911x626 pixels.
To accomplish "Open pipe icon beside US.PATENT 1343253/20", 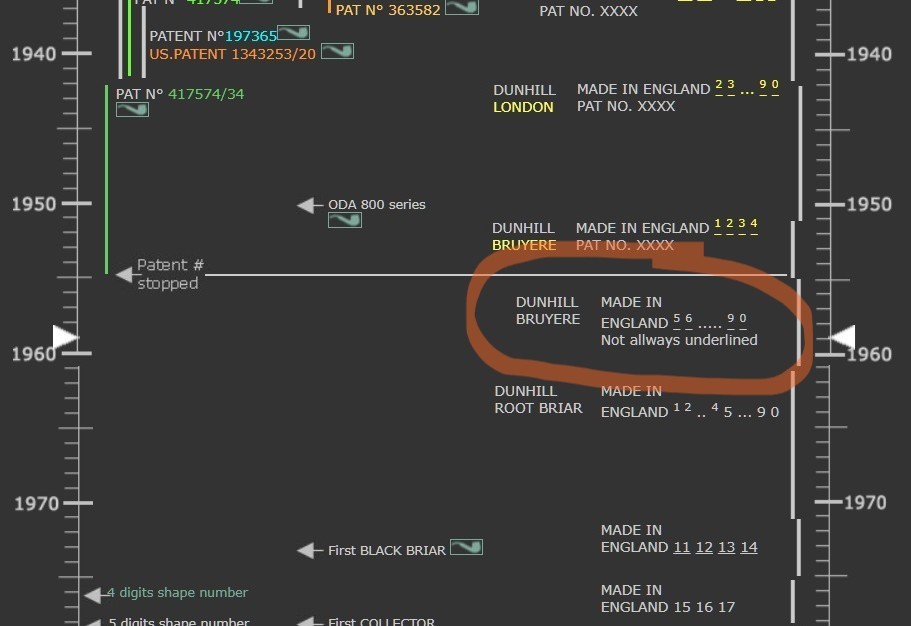I will (x=337, y=51).
